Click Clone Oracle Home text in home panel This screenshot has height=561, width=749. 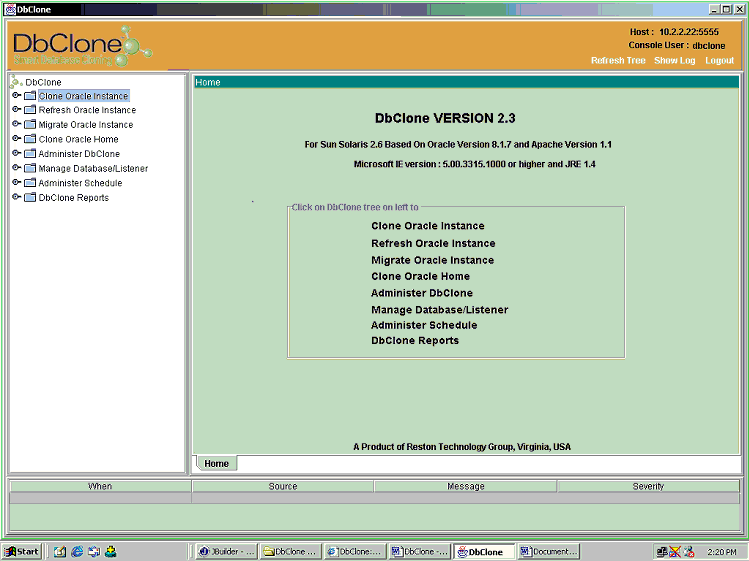[x=421, y=277]
